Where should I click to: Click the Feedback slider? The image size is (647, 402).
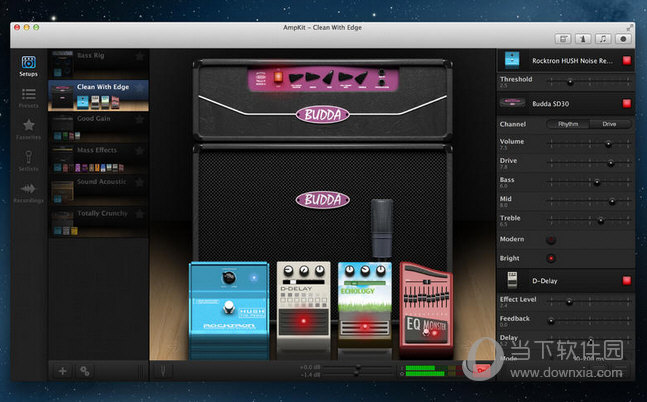(x=589, y=321)
